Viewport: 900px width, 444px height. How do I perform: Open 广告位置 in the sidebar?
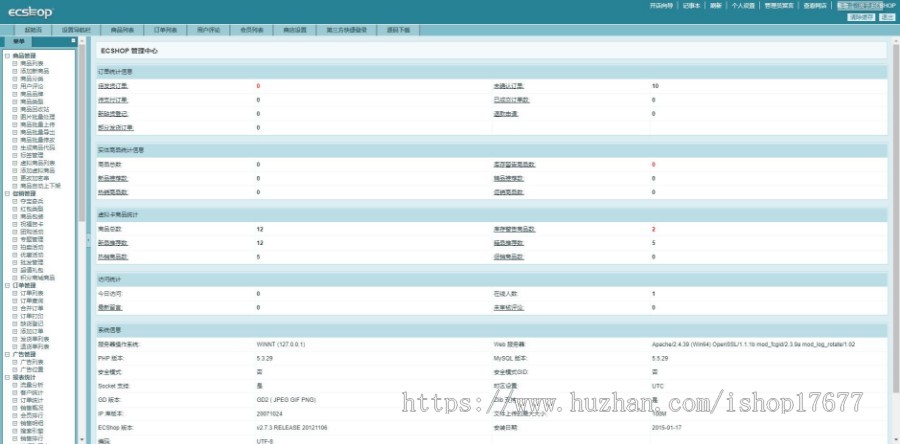pyautogui.click(x=31, y=370)
